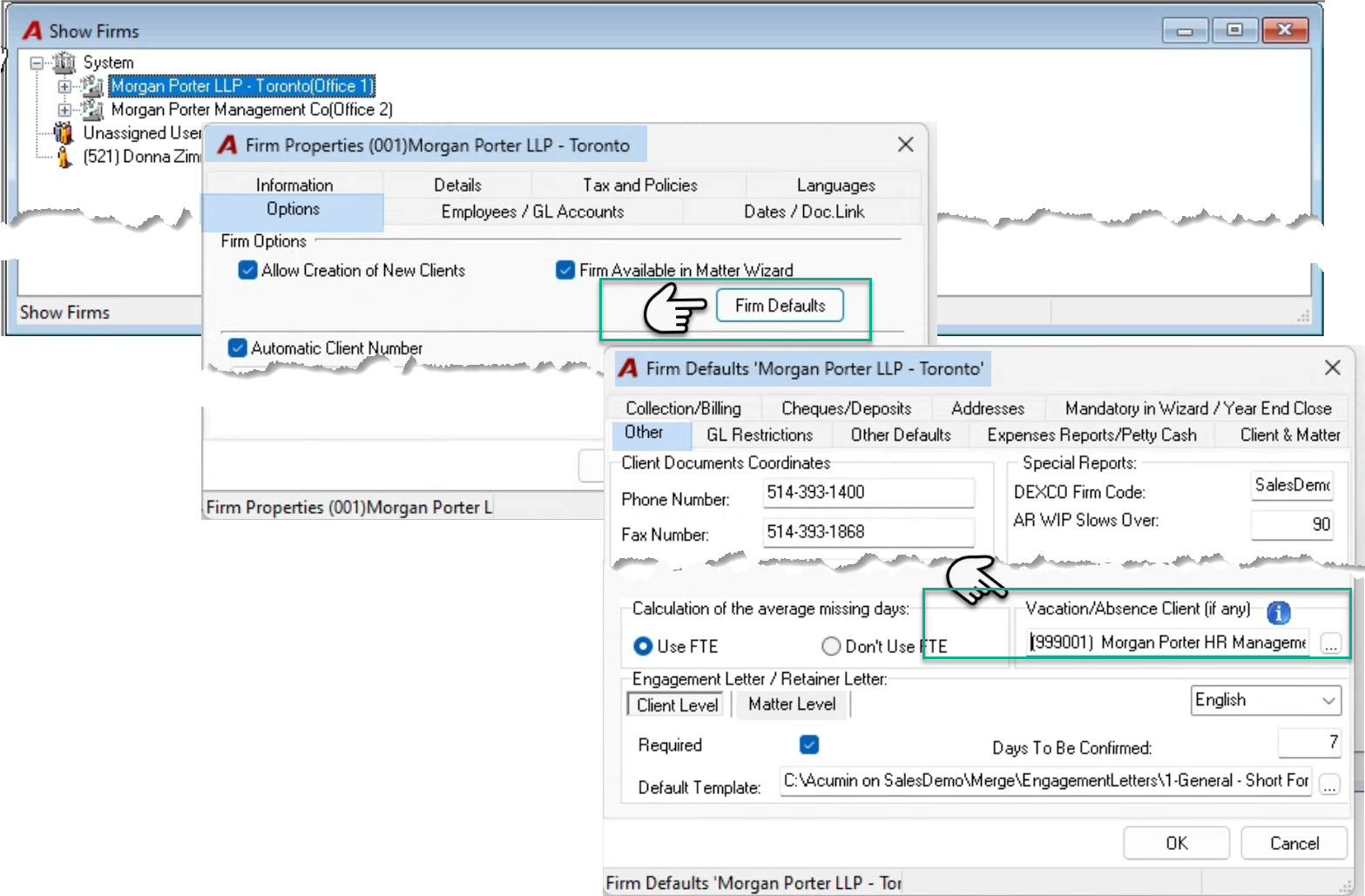Cancel the Firm Defaults dialog
This screenshot has height=896, width=1365.
[1294, 843]
